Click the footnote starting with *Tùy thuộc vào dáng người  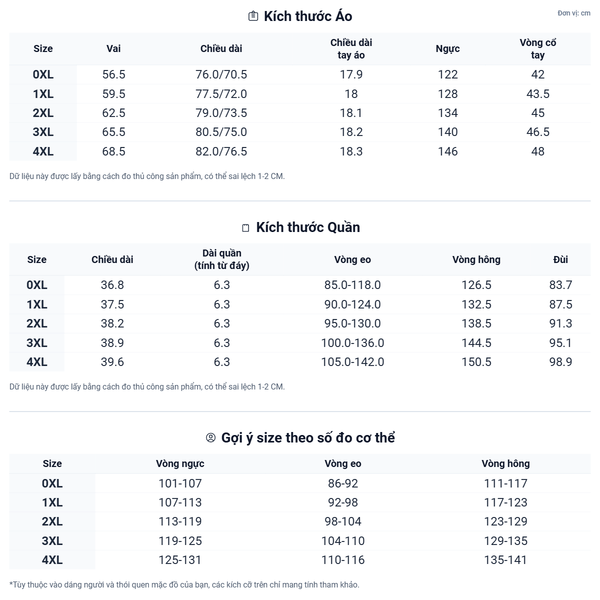tap(184, 585)
